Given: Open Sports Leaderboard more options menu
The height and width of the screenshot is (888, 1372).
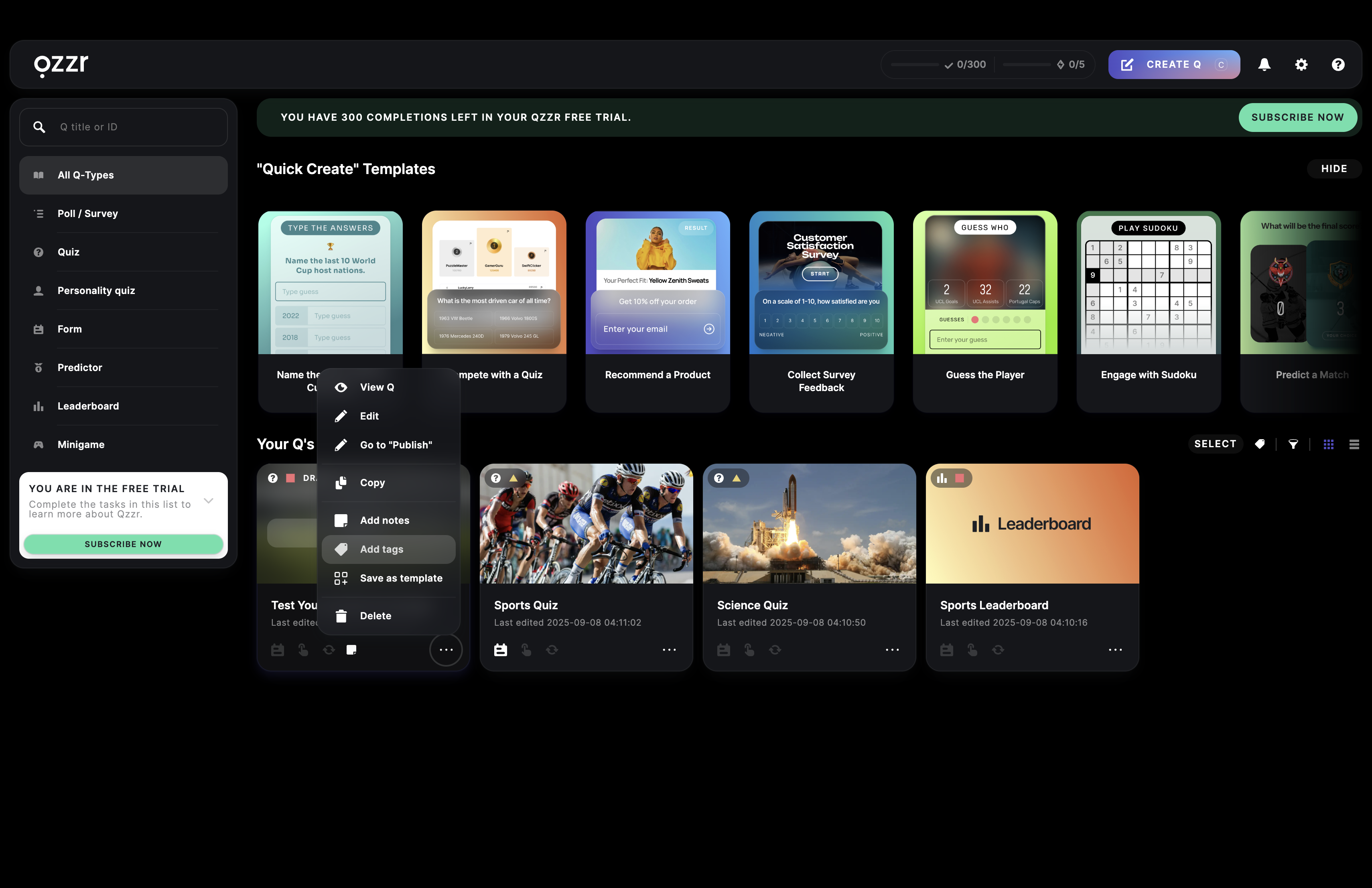Looking at the screenshot, I should point(1115,649).
